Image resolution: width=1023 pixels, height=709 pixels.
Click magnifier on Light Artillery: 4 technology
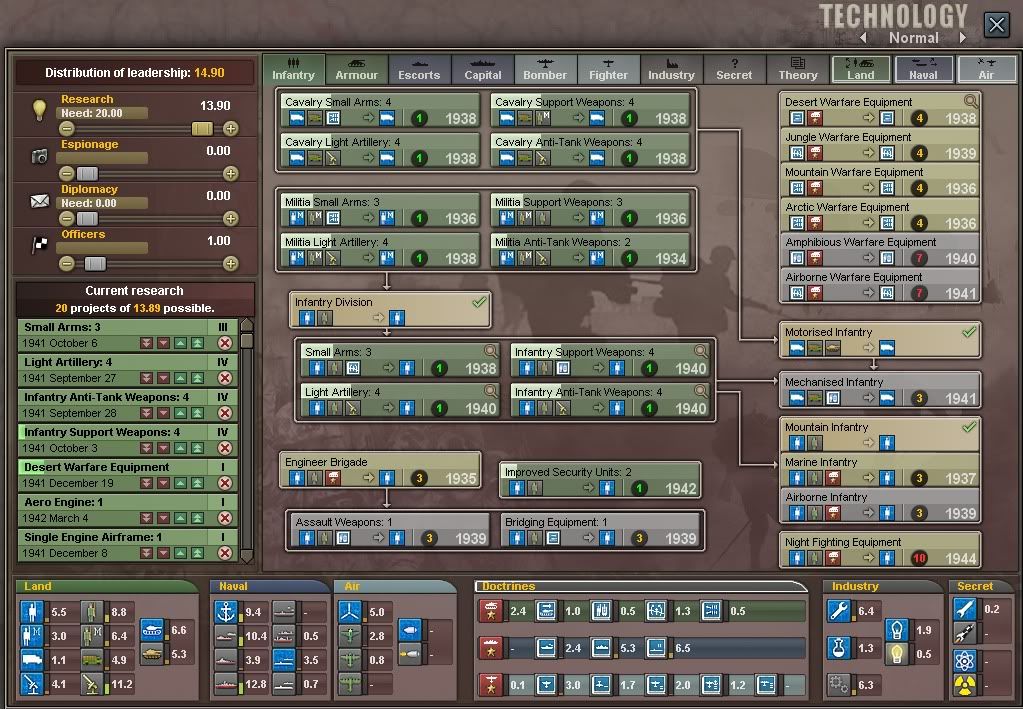coord(491,391)
